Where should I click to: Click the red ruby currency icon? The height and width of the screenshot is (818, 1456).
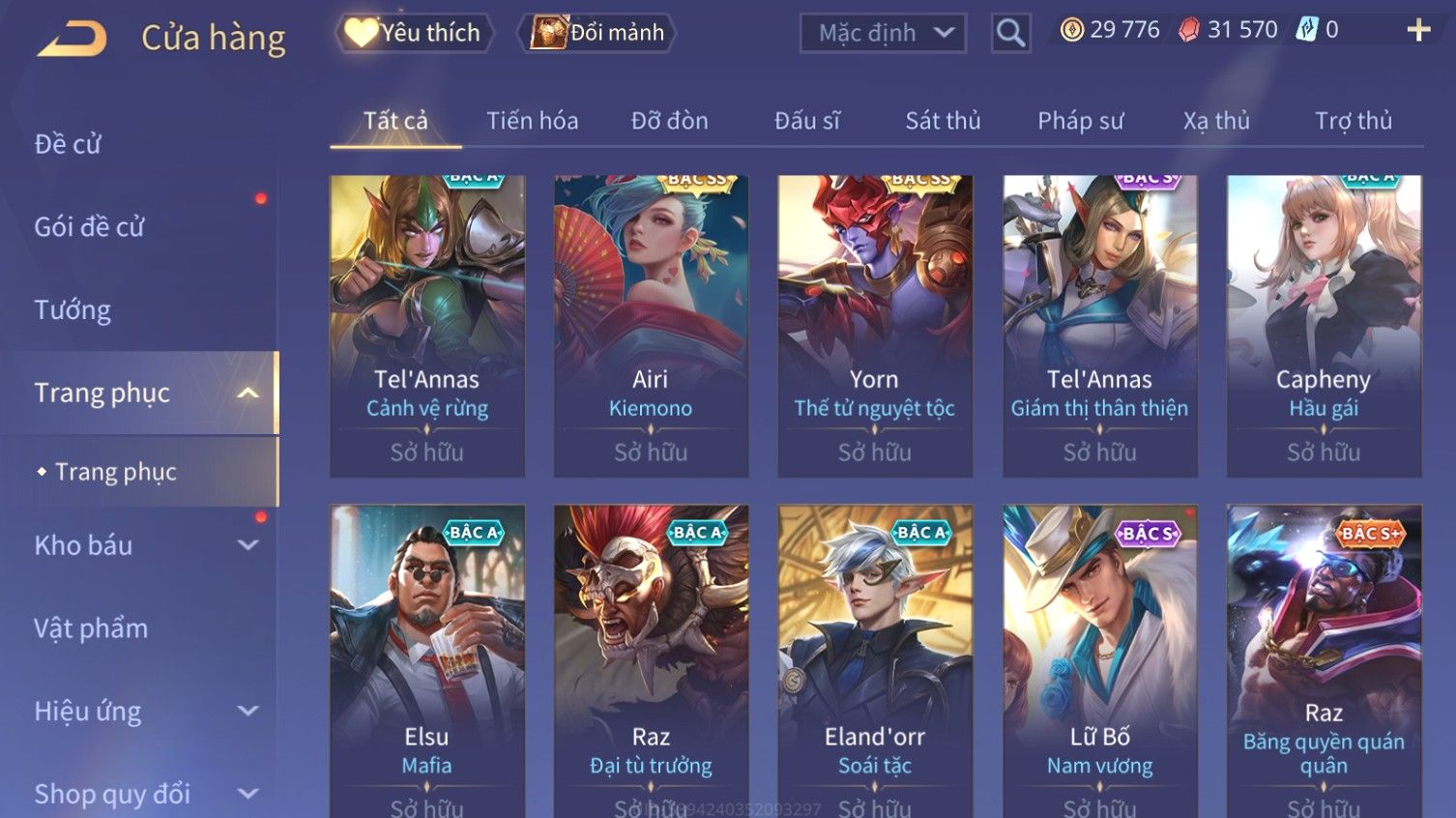[x=1188, y=30]
